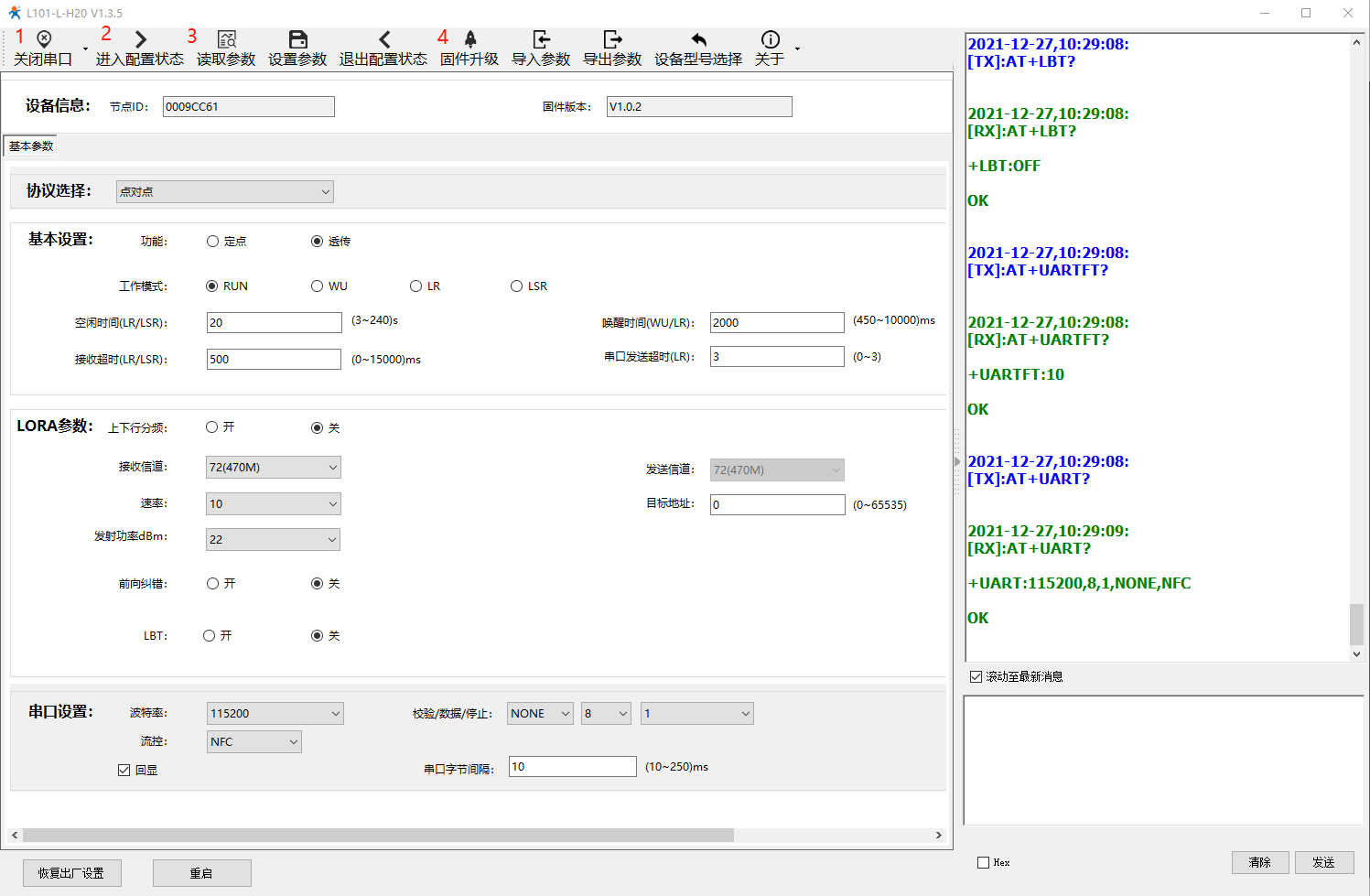Screen dimensions: 1370x896
Task: Click the 进入配置状态 arrow icon
Action: 140,39
